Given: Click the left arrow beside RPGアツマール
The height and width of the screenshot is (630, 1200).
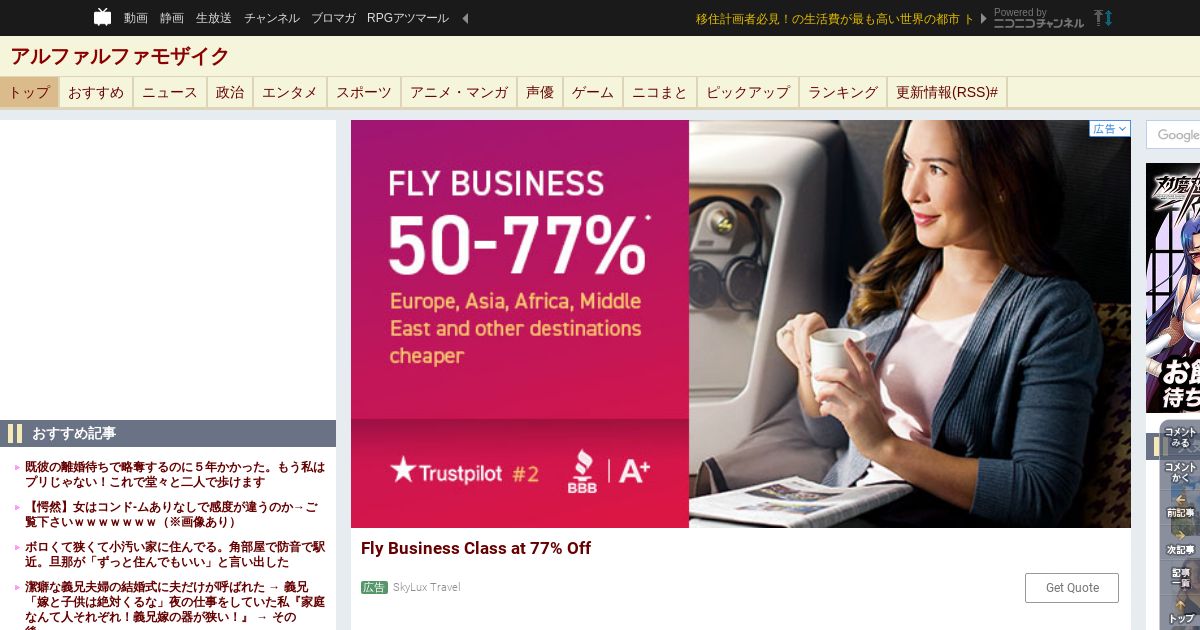Looking at the screenshot, I should click(465, 18).
